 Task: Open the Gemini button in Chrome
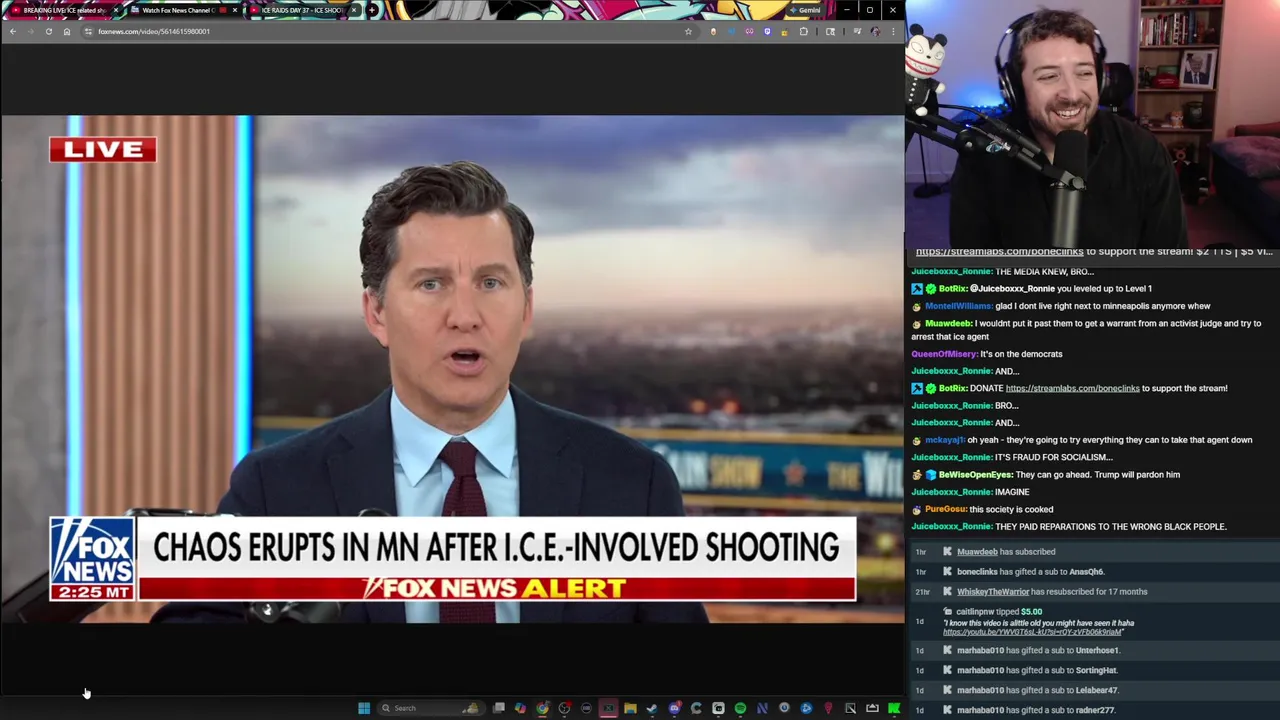click(807, 10)
